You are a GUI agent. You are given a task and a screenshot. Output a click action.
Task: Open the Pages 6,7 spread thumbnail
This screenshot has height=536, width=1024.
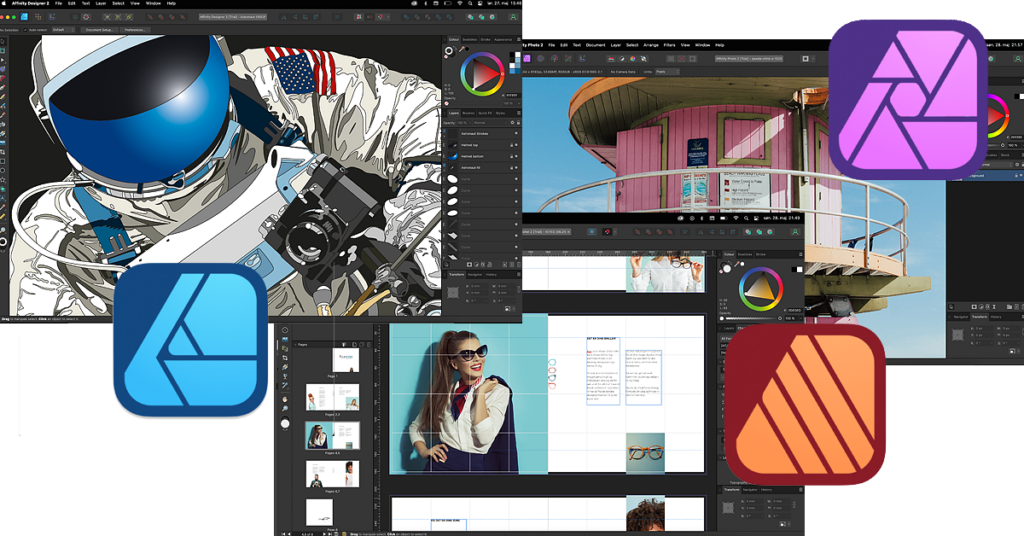(x=332, y=475)
